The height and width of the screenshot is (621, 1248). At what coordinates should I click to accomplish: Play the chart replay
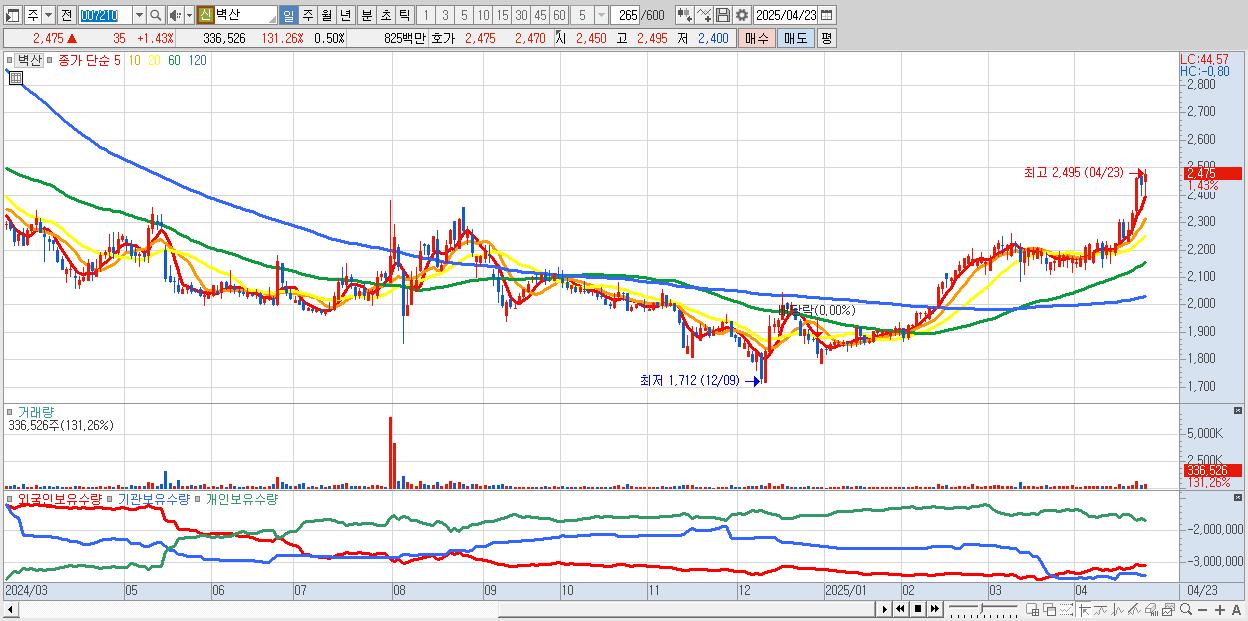pyautogui.click(x=885, y=609)
